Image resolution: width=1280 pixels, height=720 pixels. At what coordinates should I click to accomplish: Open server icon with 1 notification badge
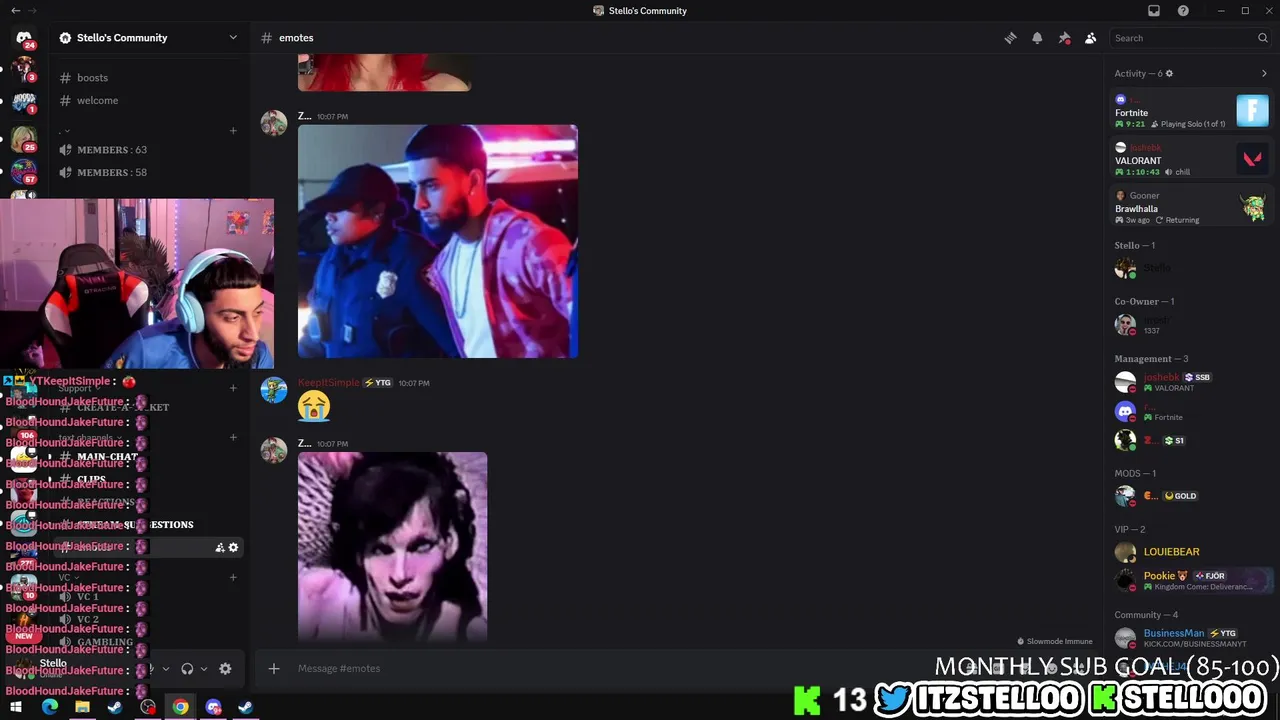[24, 103]
